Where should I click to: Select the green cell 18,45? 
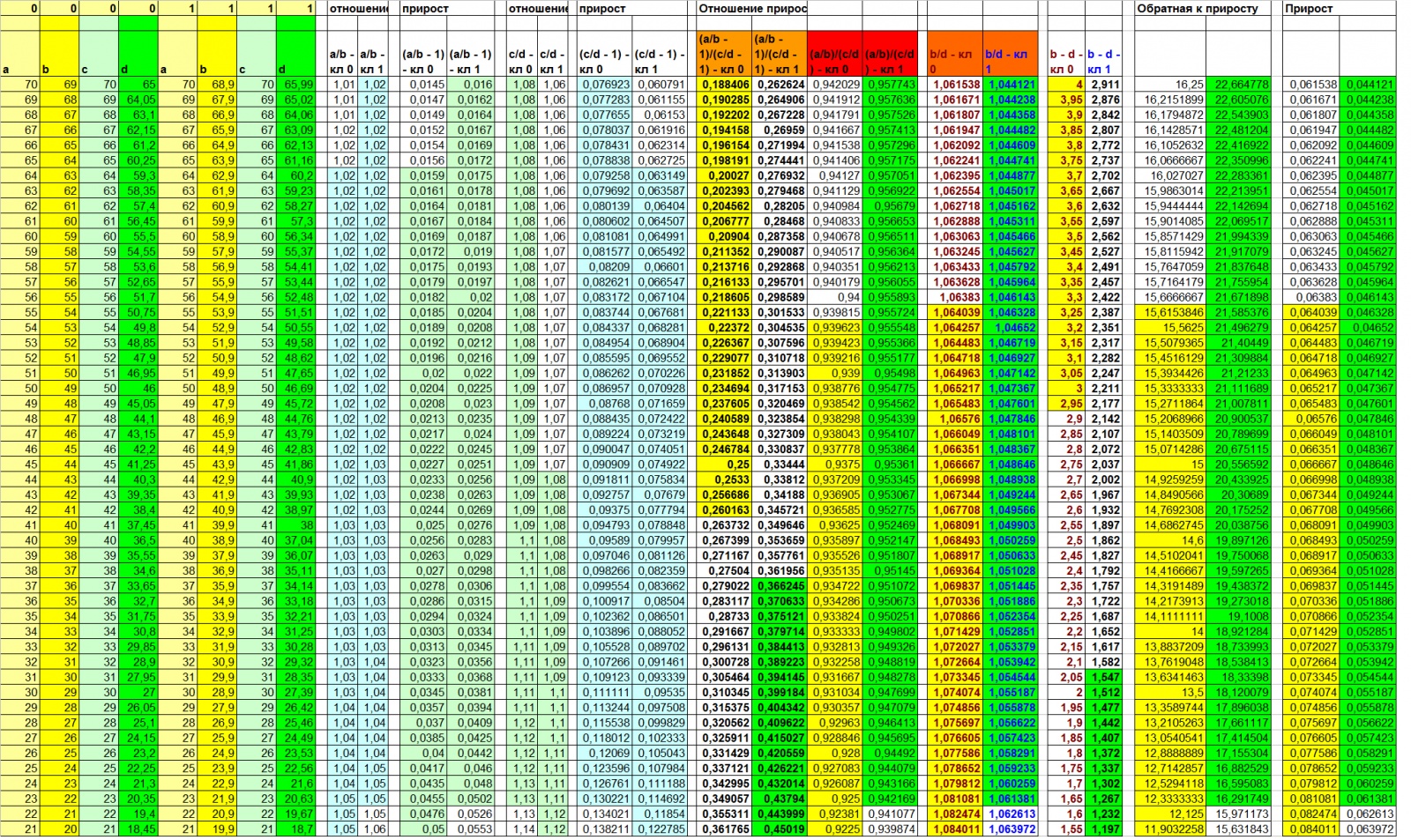point(138,829)
